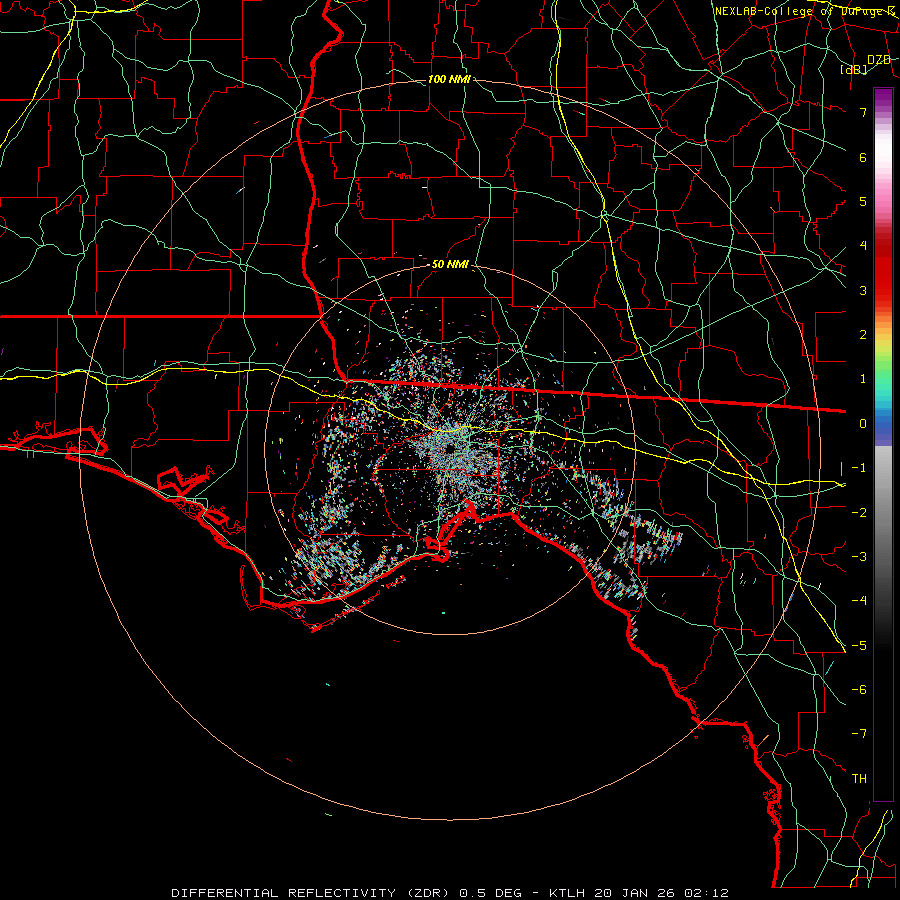The width and height of the screenshot is (900, 900).
Task: Click the DZR product label
Action: (x=879, y=60)
